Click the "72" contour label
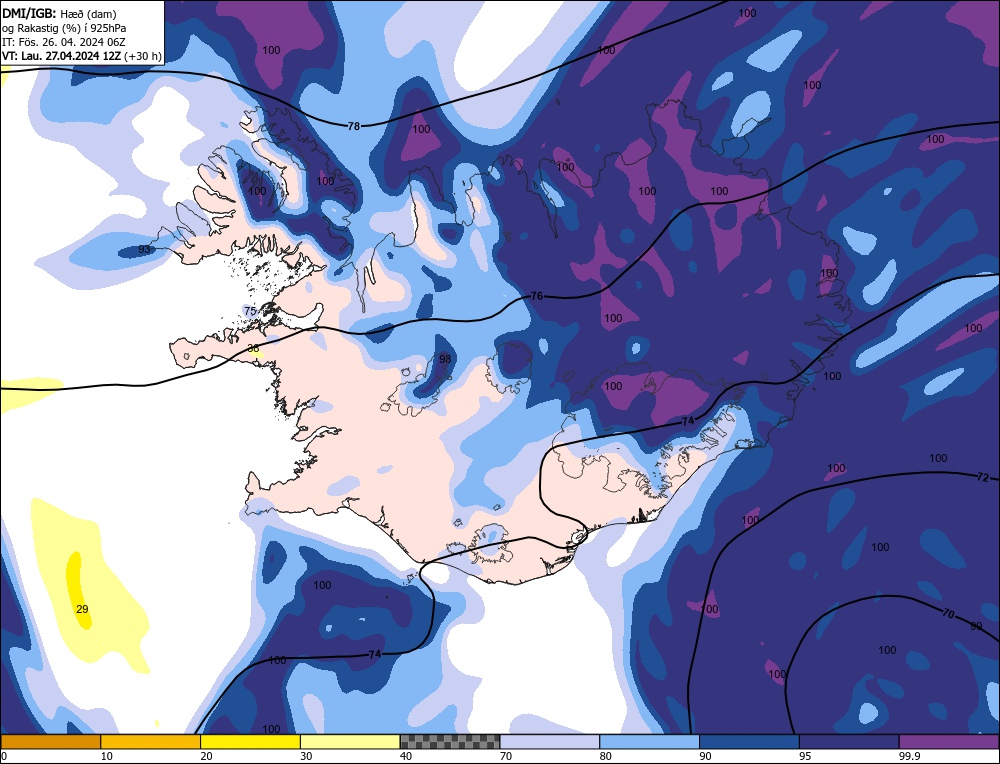1000x764 pixels. point(983,477)
